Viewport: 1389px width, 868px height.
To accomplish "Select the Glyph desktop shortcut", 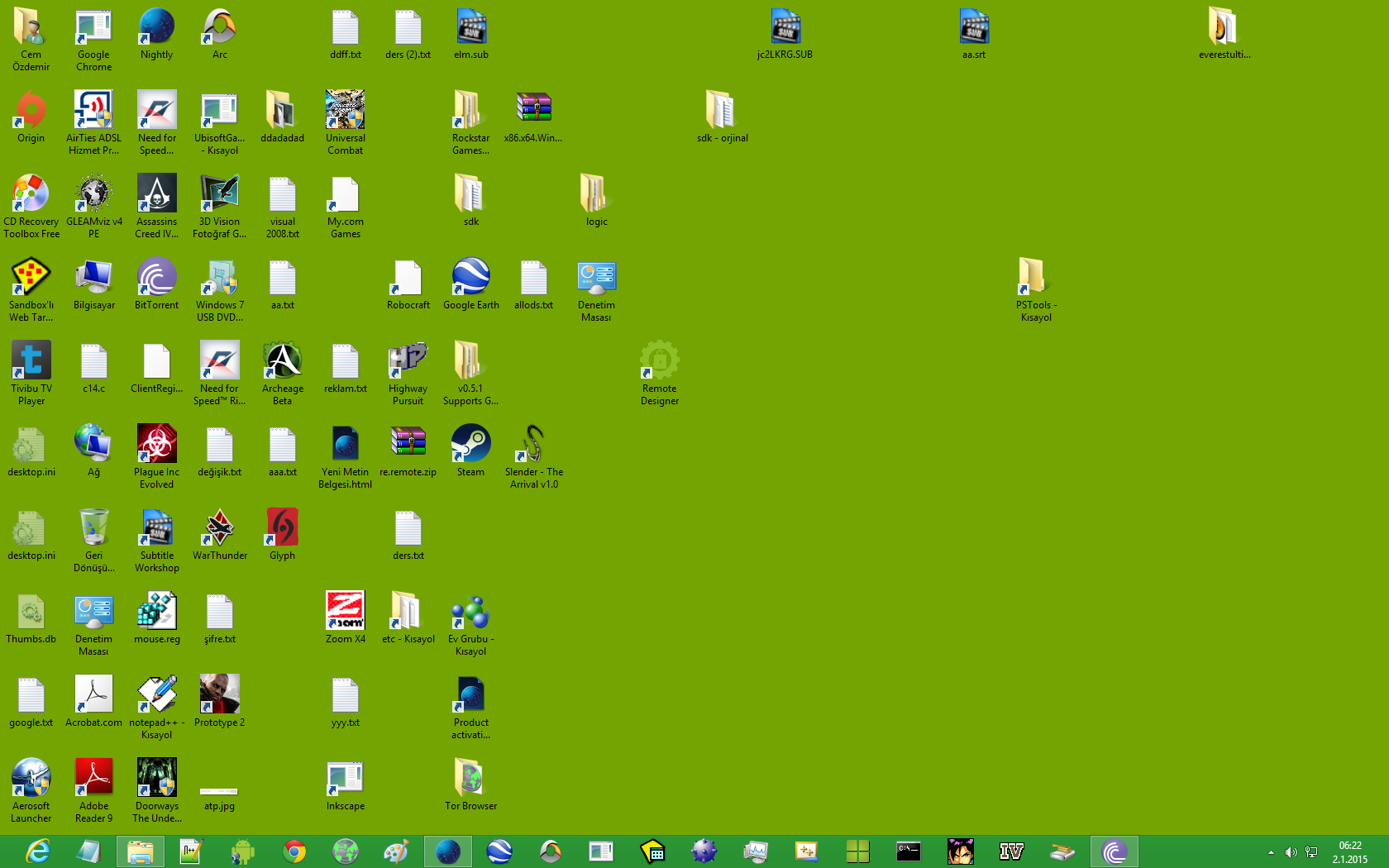I will click(x=283, y=535).
